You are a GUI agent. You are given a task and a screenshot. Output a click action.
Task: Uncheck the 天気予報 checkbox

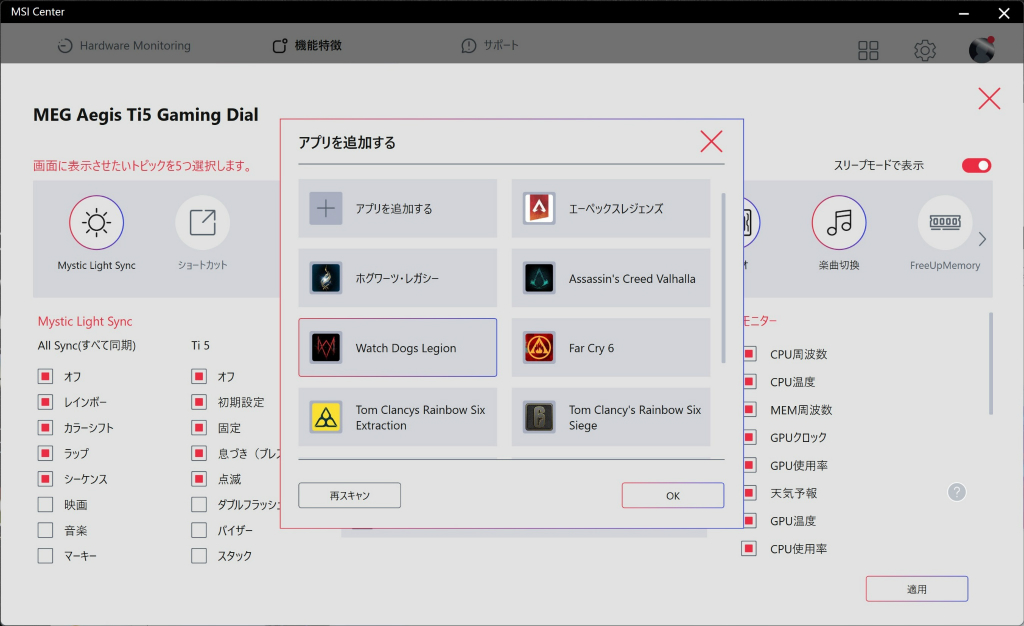tap(749, 493)
